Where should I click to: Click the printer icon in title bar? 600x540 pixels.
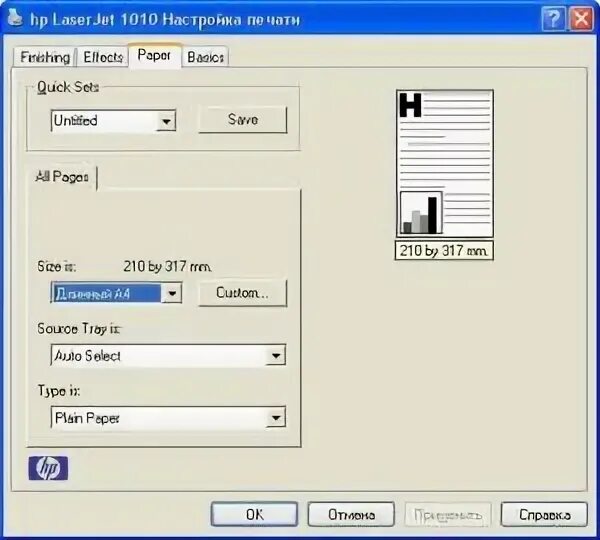click(x=15, y=18)
